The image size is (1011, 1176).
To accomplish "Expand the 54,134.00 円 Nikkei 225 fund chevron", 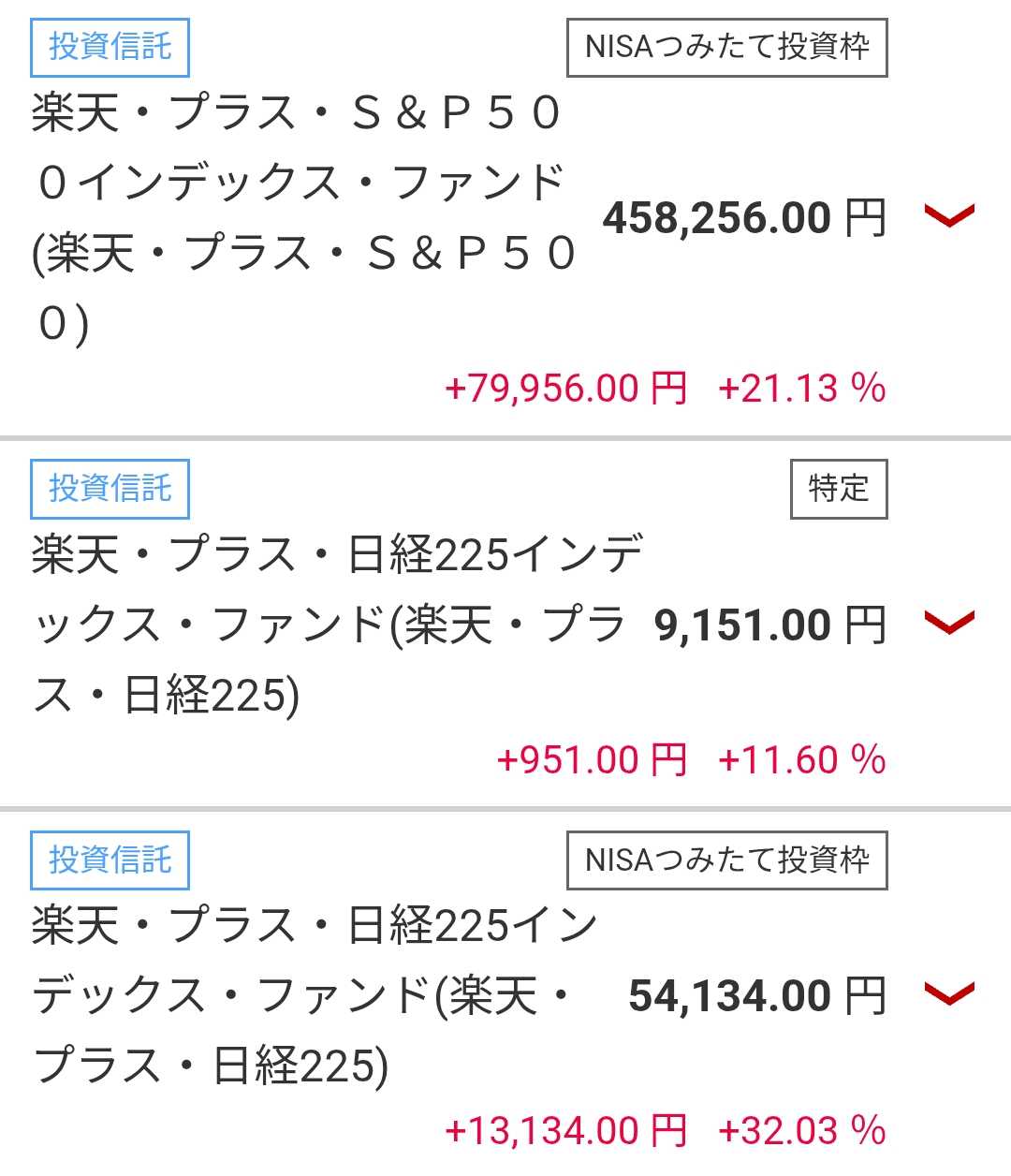I will [949, 993].
